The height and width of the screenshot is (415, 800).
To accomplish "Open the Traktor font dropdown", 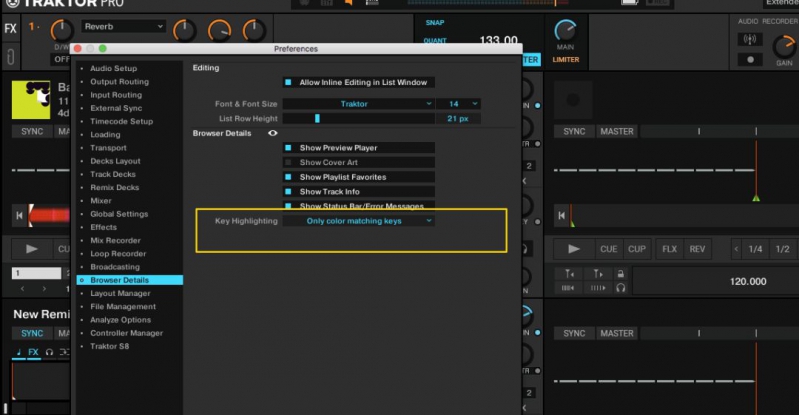I will [359, 104].
